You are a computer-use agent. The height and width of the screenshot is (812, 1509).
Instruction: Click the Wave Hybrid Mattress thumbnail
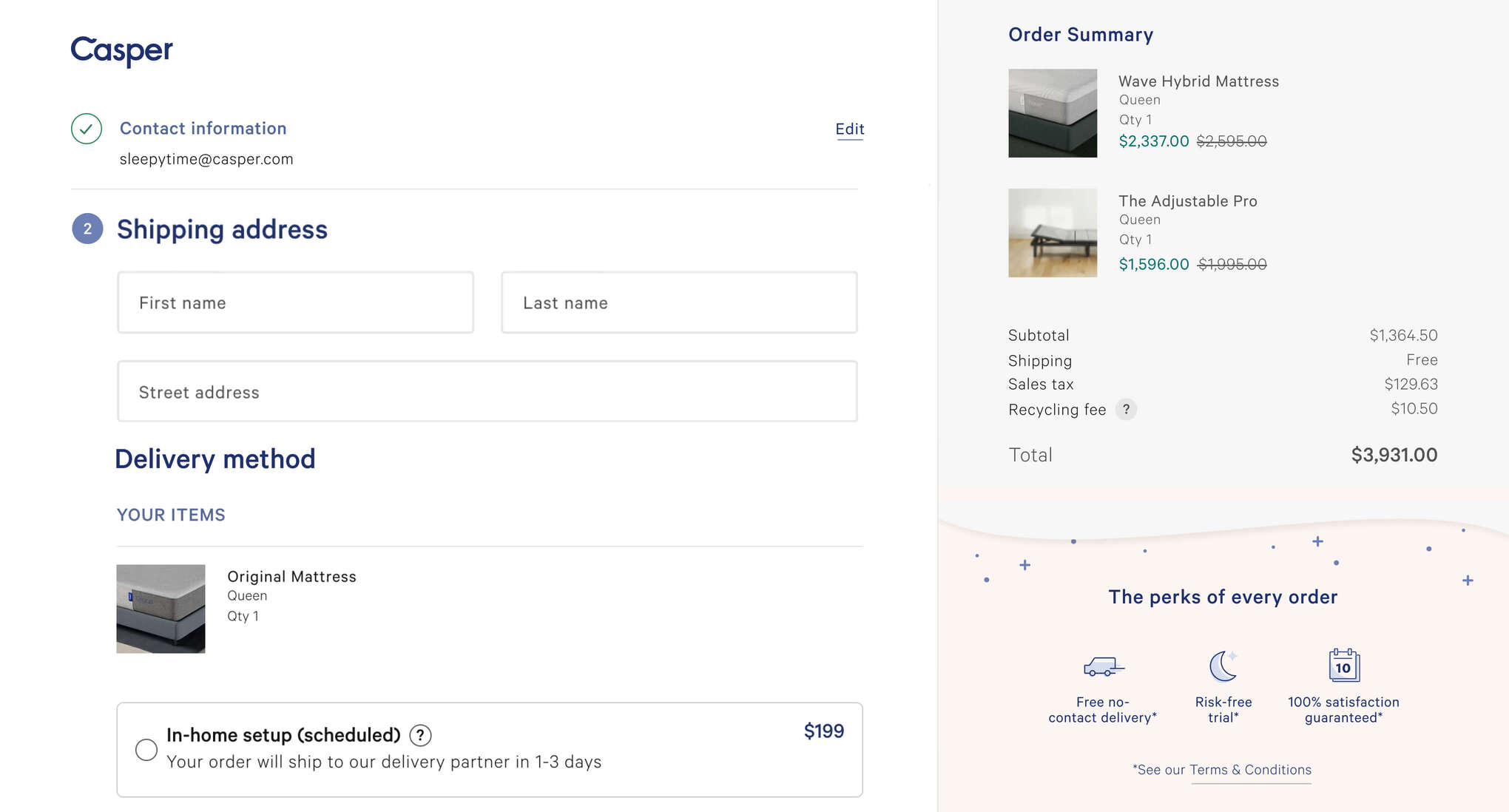[1052, 113]
